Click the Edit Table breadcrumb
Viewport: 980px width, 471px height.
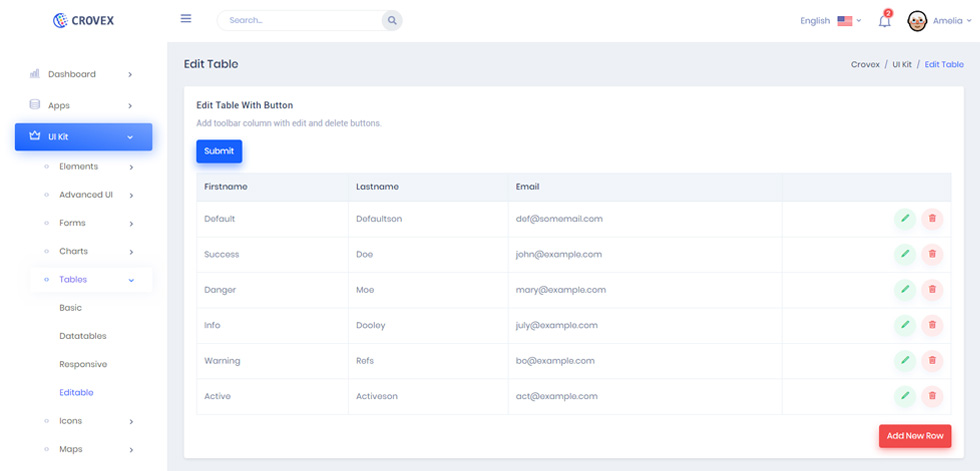tap(944, 64)
